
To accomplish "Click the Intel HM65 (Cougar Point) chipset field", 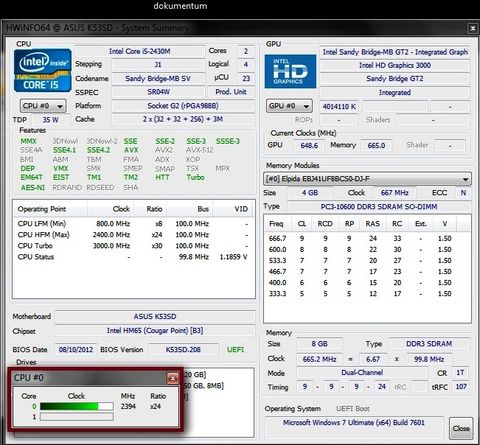I will (x=155, y=331).
